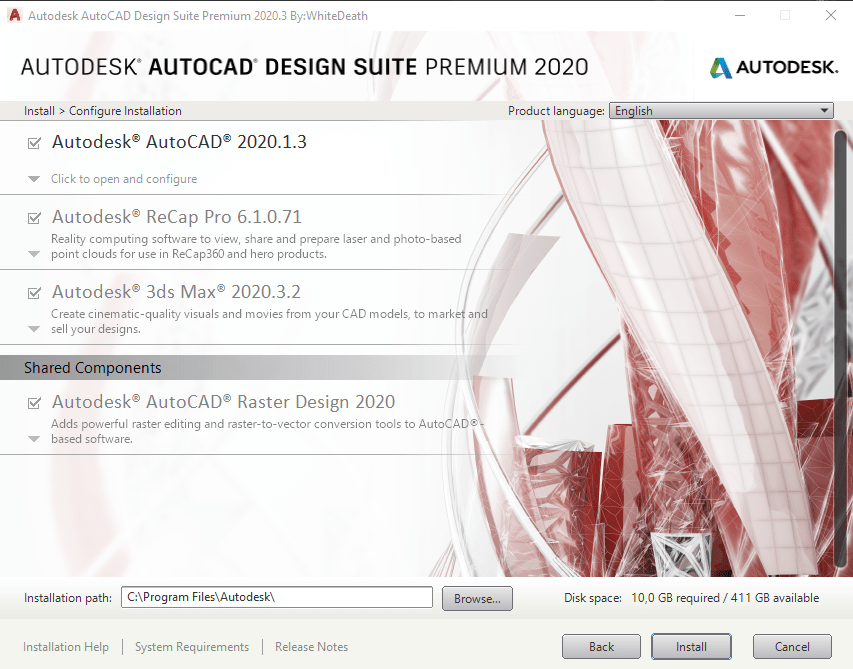The width and height of the screenshot is (853, 669).
Task: Click 'Click to open and configure' text
Action: pos(124,179)
